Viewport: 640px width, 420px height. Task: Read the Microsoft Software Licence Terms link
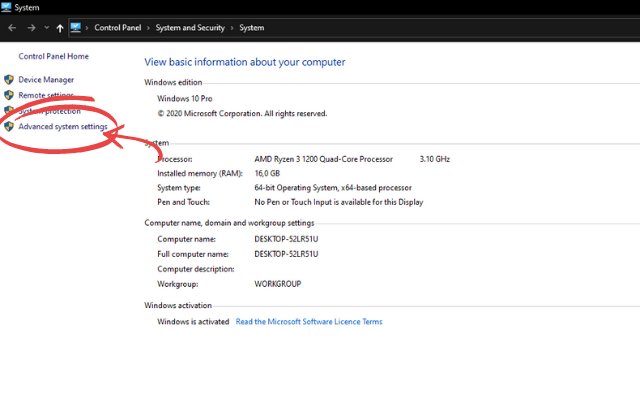pos(309,322)
